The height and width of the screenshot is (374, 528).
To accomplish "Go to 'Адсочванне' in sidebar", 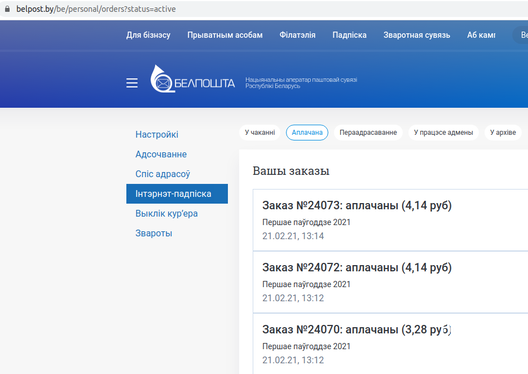I will point(161,155).
